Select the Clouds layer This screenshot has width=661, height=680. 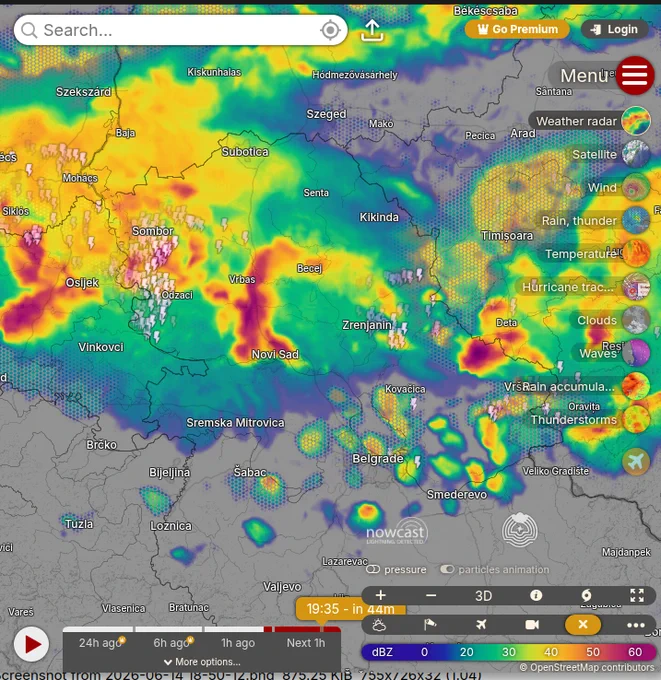[635, 320]
